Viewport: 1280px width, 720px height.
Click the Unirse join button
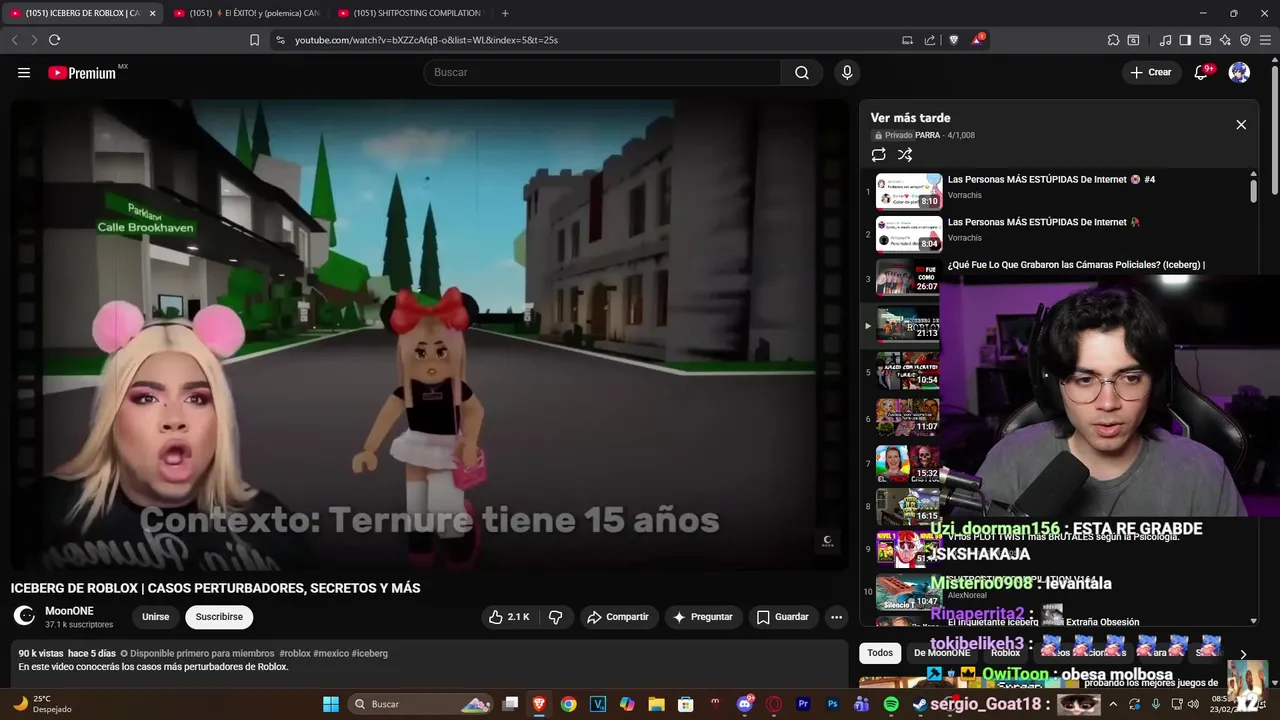pos(155,617)
